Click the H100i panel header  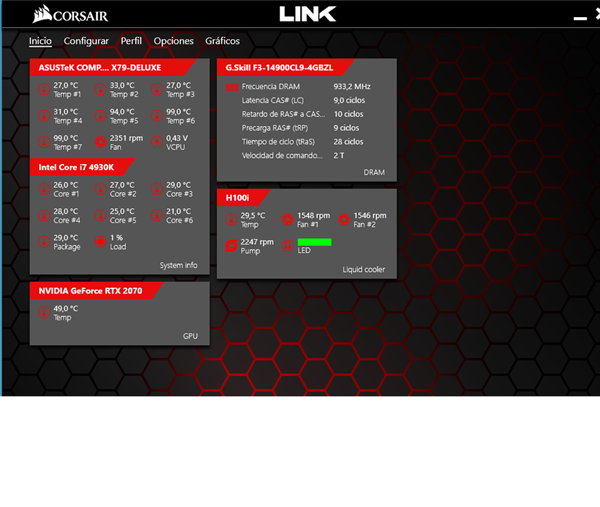pyautogui.click(x=243, y=198)
